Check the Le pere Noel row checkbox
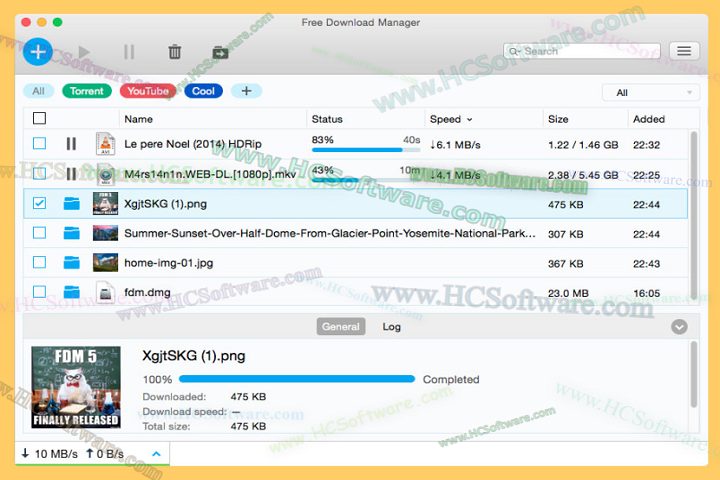The height and width of the screenshot is (480, 720). tap(39, 143)
